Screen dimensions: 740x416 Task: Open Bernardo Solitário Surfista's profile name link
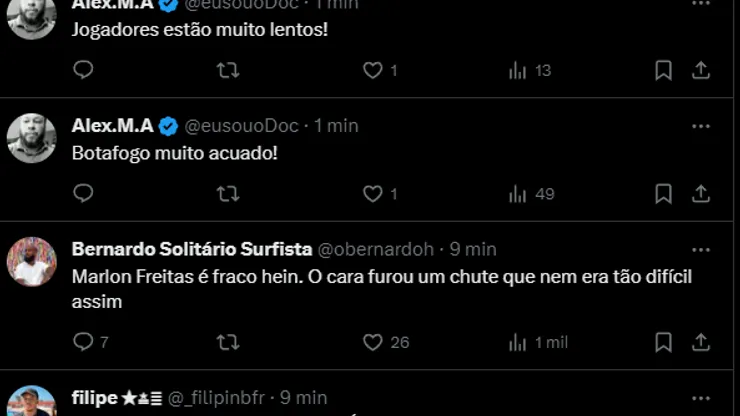click(x=192, y=249)
